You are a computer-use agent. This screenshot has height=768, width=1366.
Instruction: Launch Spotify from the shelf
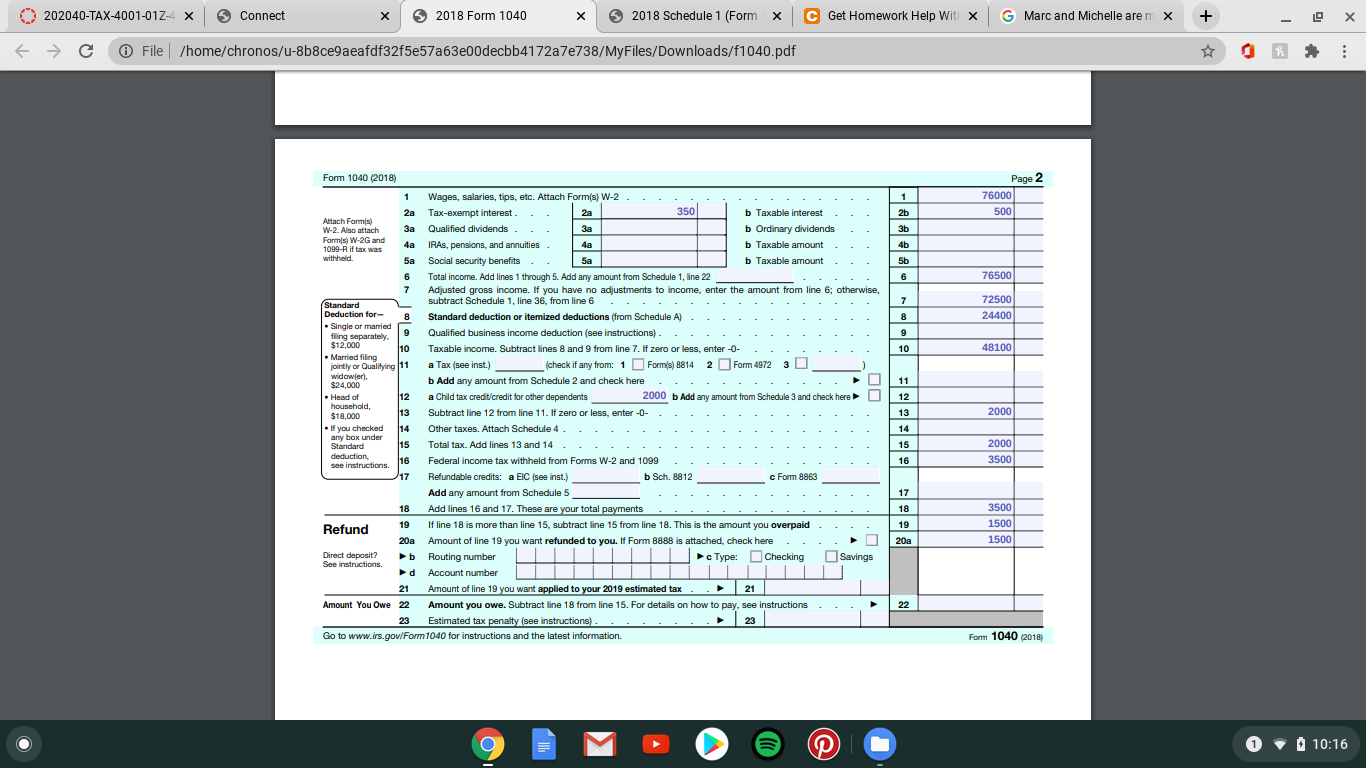tap(767, 744)
